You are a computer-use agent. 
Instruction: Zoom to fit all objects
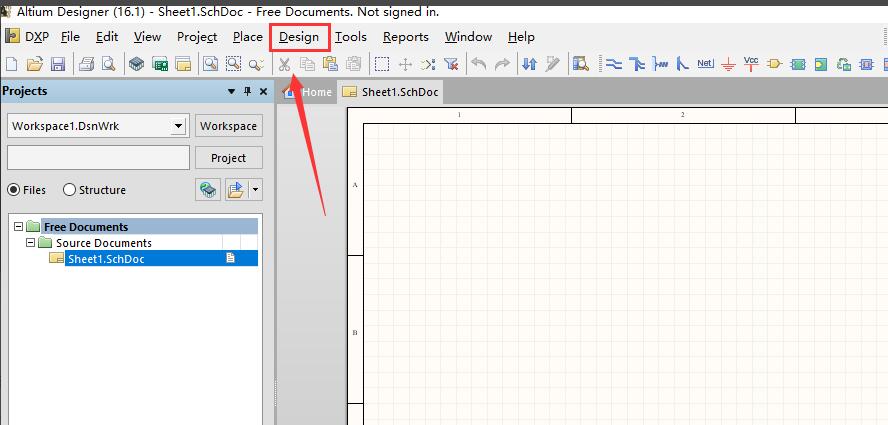(211, 63)
